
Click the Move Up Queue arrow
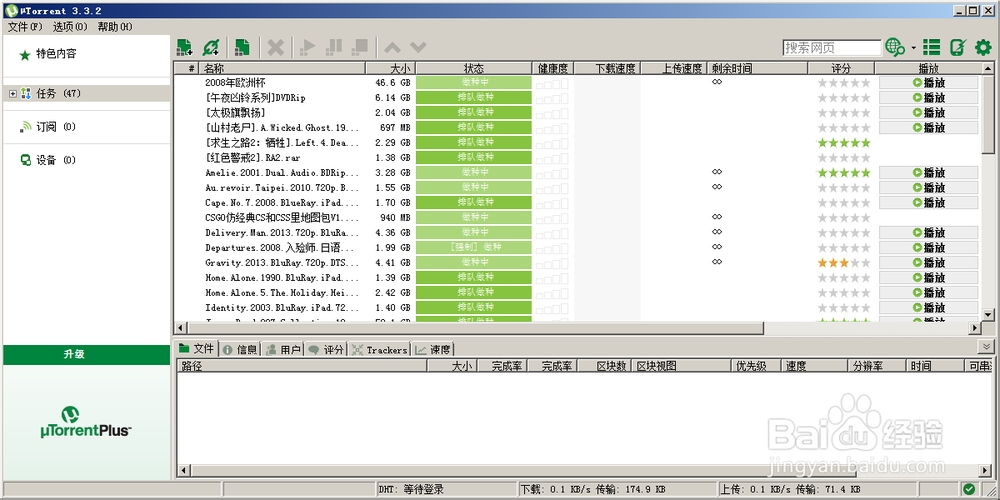coord(392,47)
